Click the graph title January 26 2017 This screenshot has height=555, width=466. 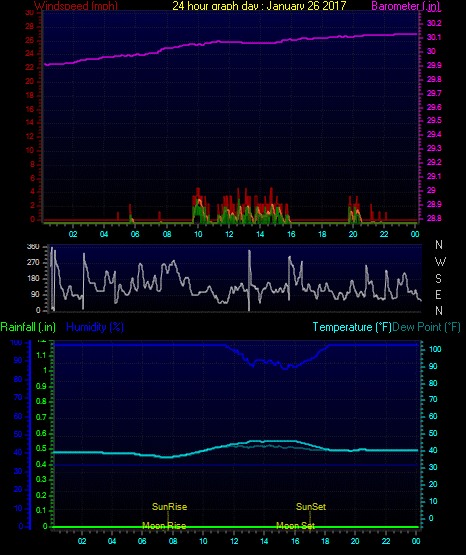tap(306, 5)
